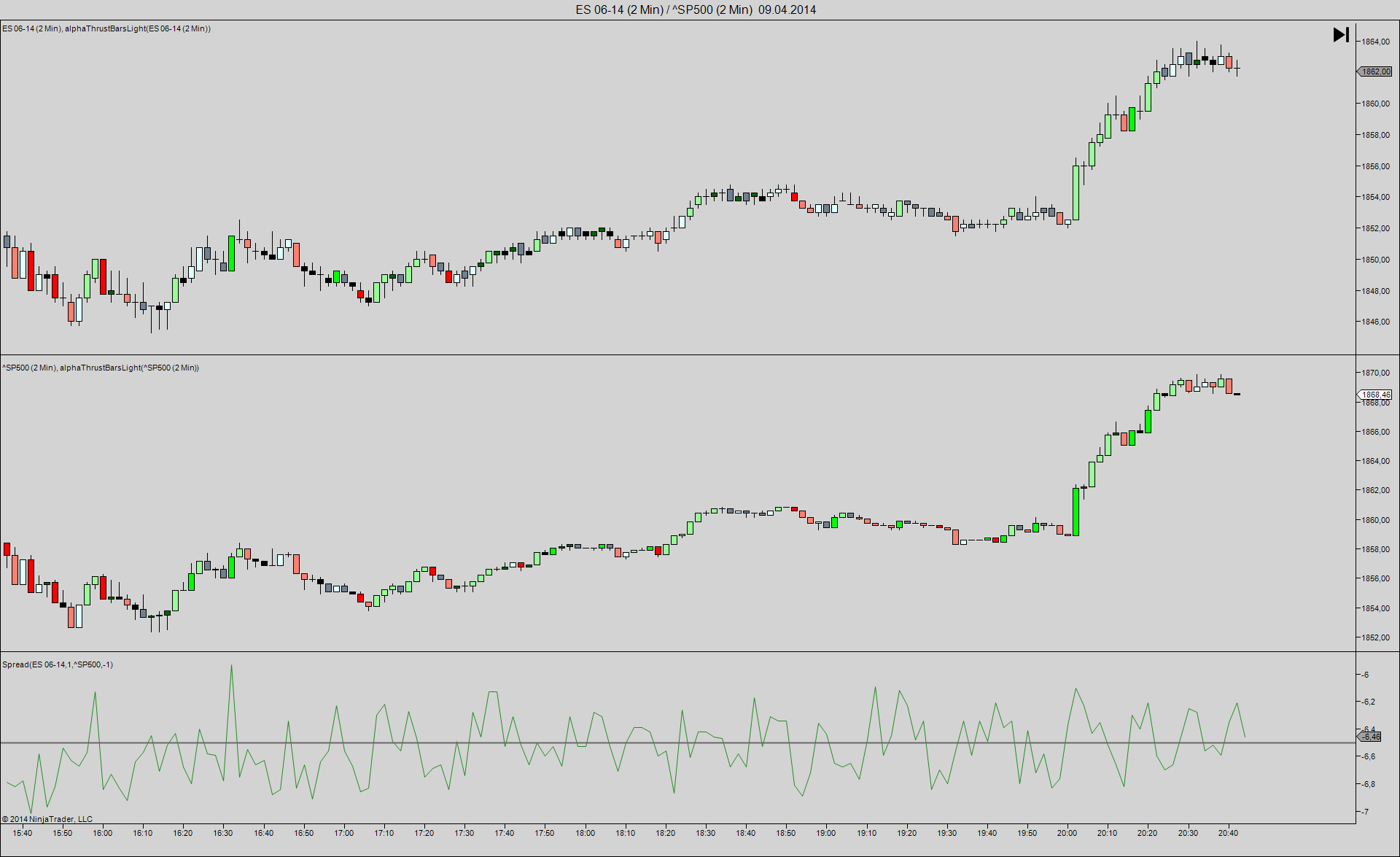Click 1864,00 on the ES panel price axis
Image resolution: width=1400 pixels, height=857 pixels.
(x=1375, y=42)
